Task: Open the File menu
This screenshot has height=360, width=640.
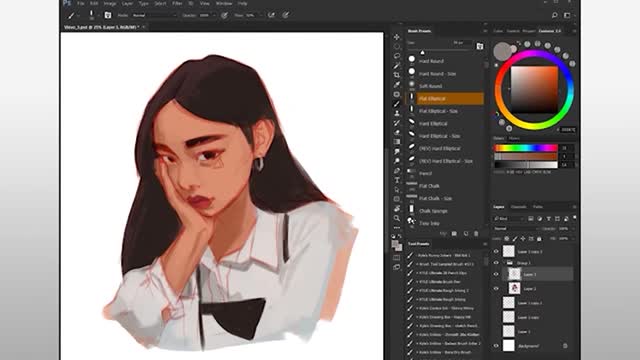Action: 81,3
